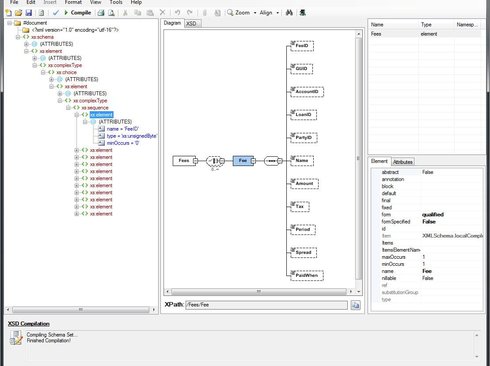Viewport: 490px width, 366px height.
Task: Click the diagram vertical scrollbar
Action: click(359, 158)
